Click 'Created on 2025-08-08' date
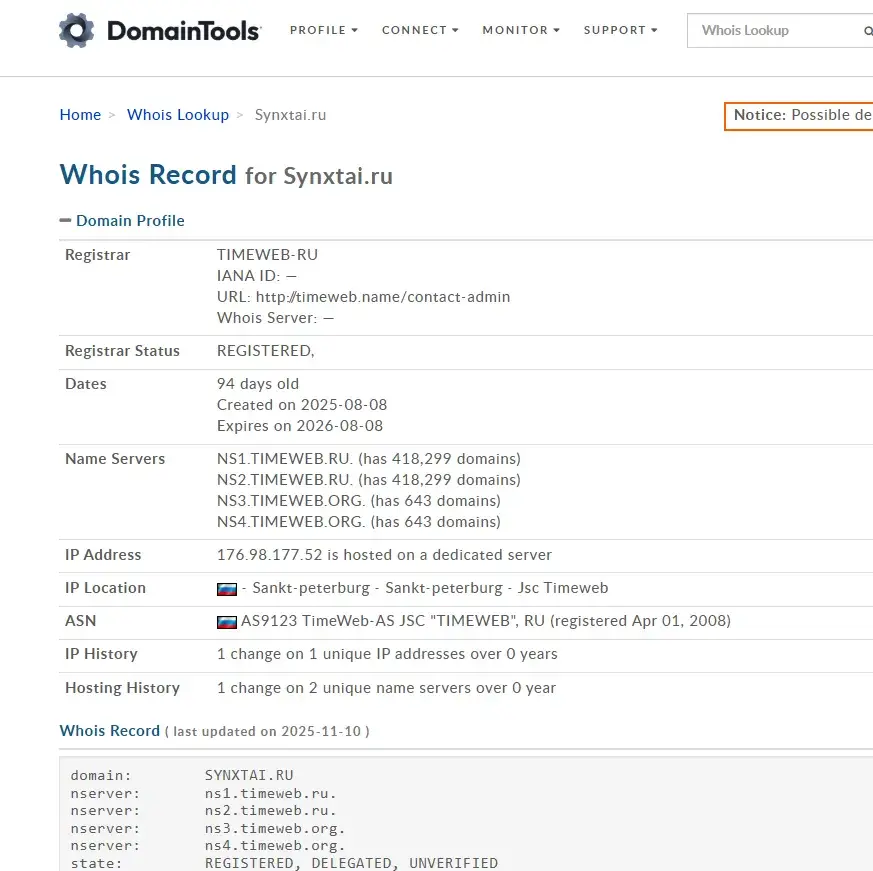 tap(302, 405)
